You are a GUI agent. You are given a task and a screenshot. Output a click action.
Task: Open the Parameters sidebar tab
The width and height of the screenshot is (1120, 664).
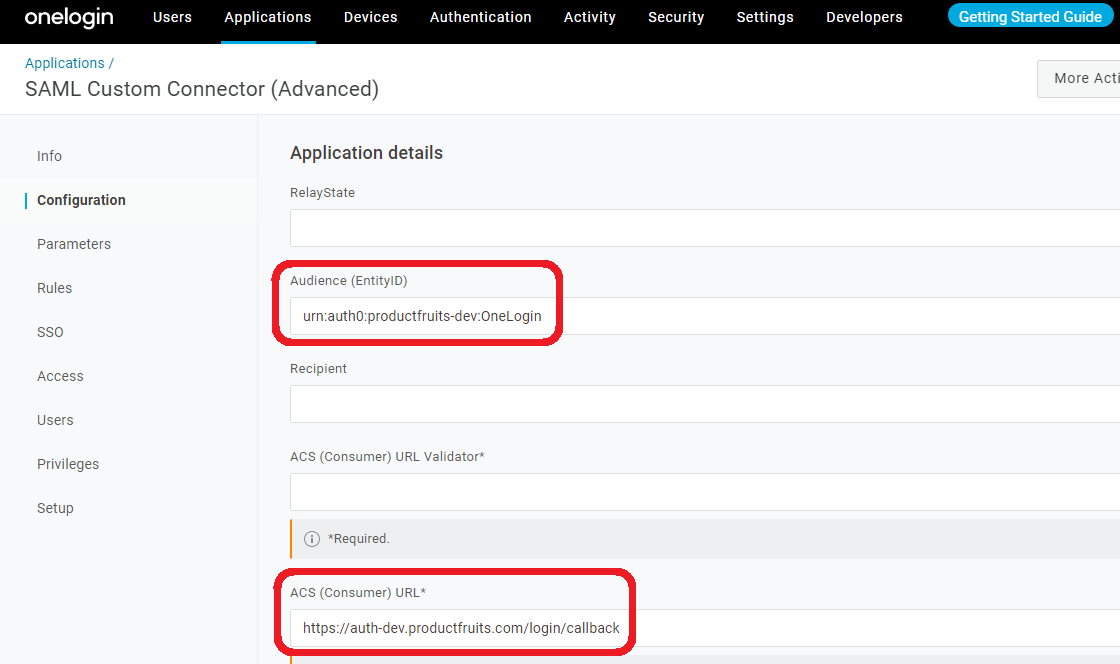pyautogui.click(x=74, y=244)
